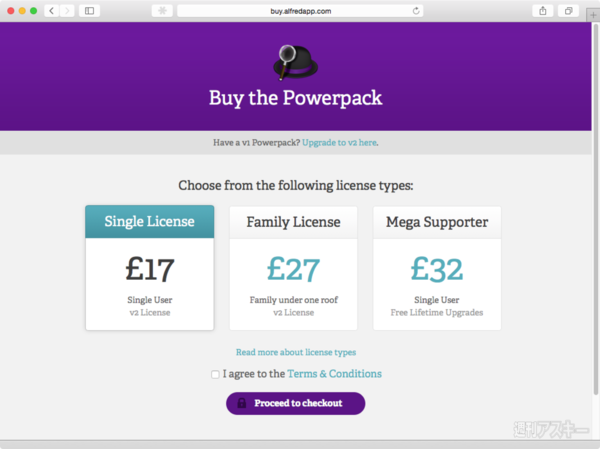
Task: Click Proceed to checkout
Action: pyautogui.click(x=295, y=403)
